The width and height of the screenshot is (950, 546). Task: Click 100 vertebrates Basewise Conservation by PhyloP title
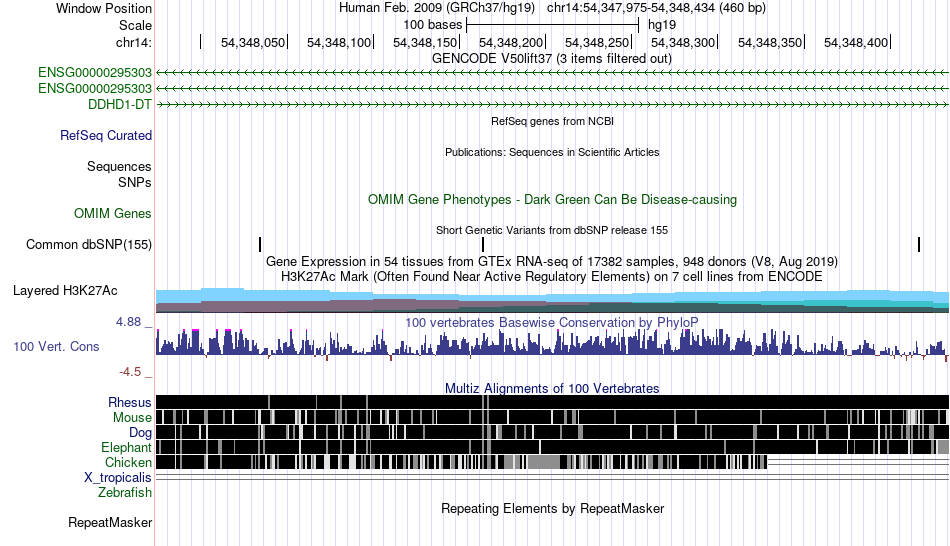tap(552, 322)
